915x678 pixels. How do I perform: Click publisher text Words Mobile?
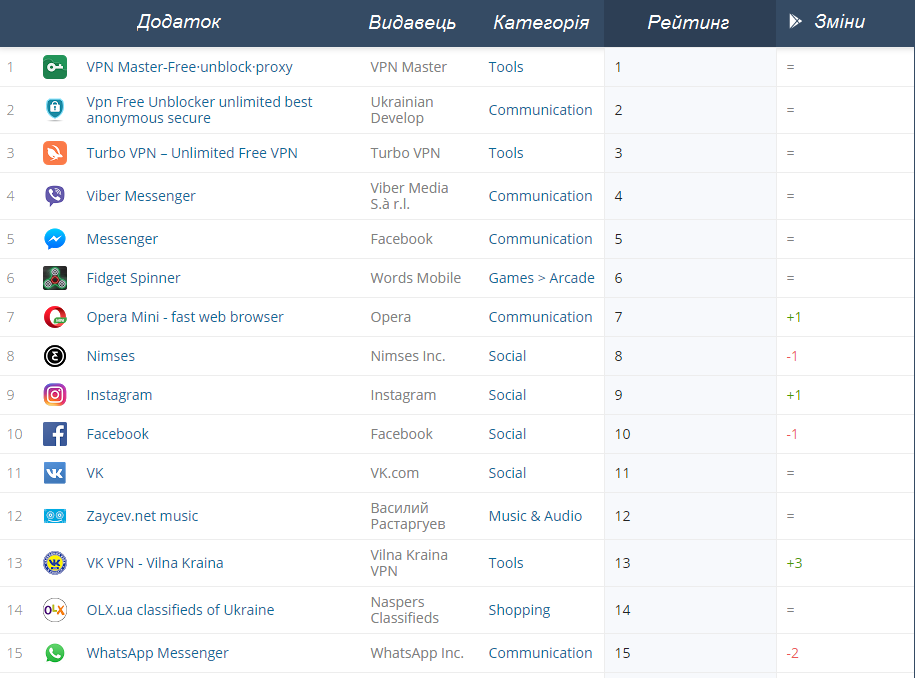click(x=415, y=278)
